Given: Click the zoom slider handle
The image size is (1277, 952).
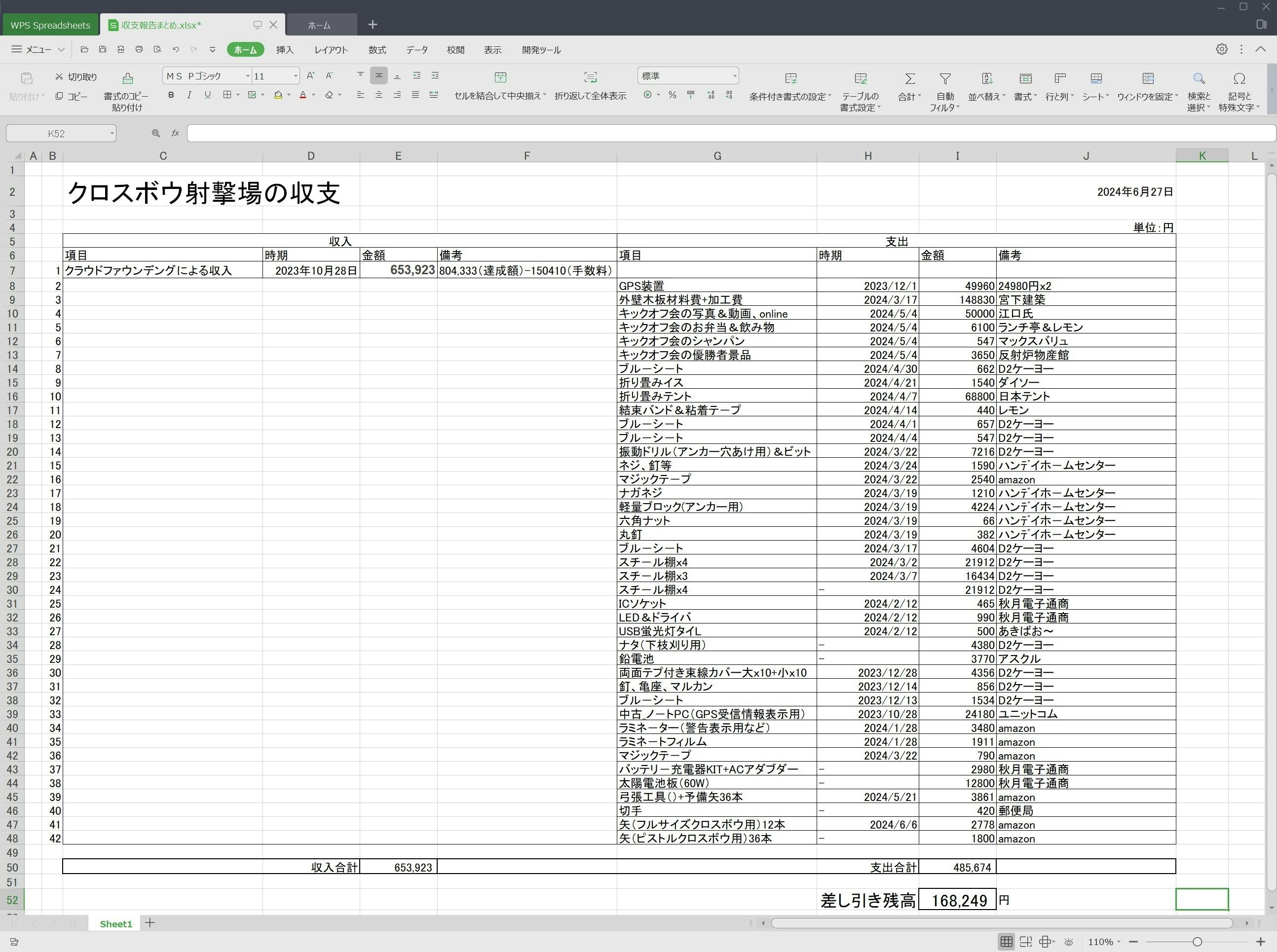Looking at the screenshot, I should click(1197, 942).
